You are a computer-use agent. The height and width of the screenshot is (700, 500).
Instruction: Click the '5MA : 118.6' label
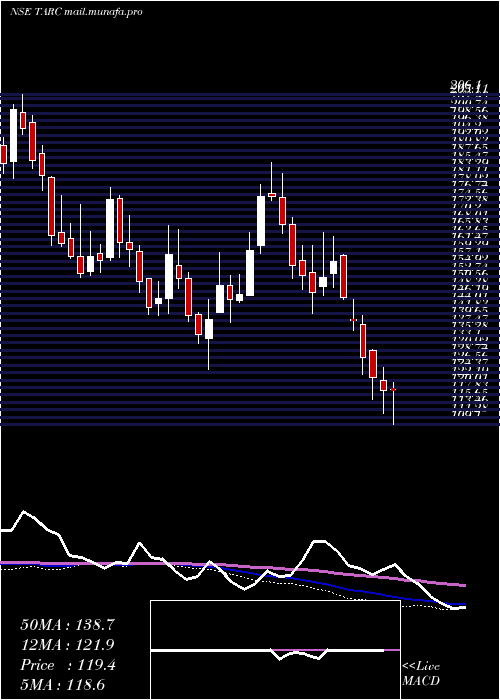click(x=63, y=685)
